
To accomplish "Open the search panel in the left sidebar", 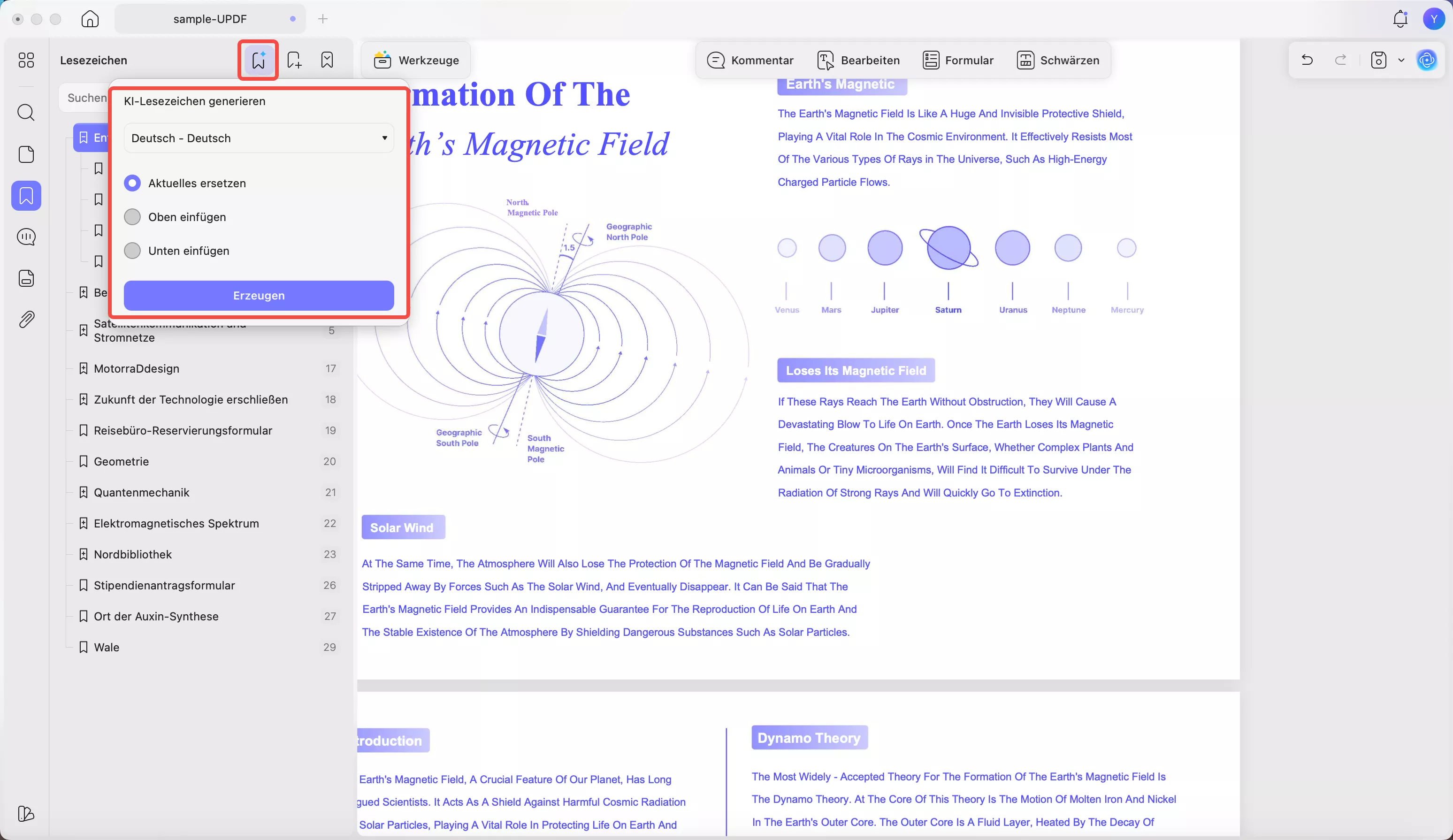I will coord(26,113).
